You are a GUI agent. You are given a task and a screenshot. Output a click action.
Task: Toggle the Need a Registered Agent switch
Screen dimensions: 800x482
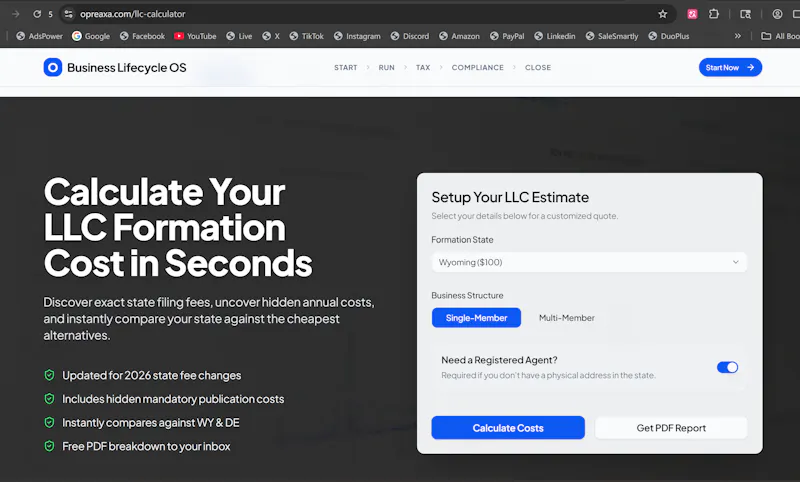point(727,367)
